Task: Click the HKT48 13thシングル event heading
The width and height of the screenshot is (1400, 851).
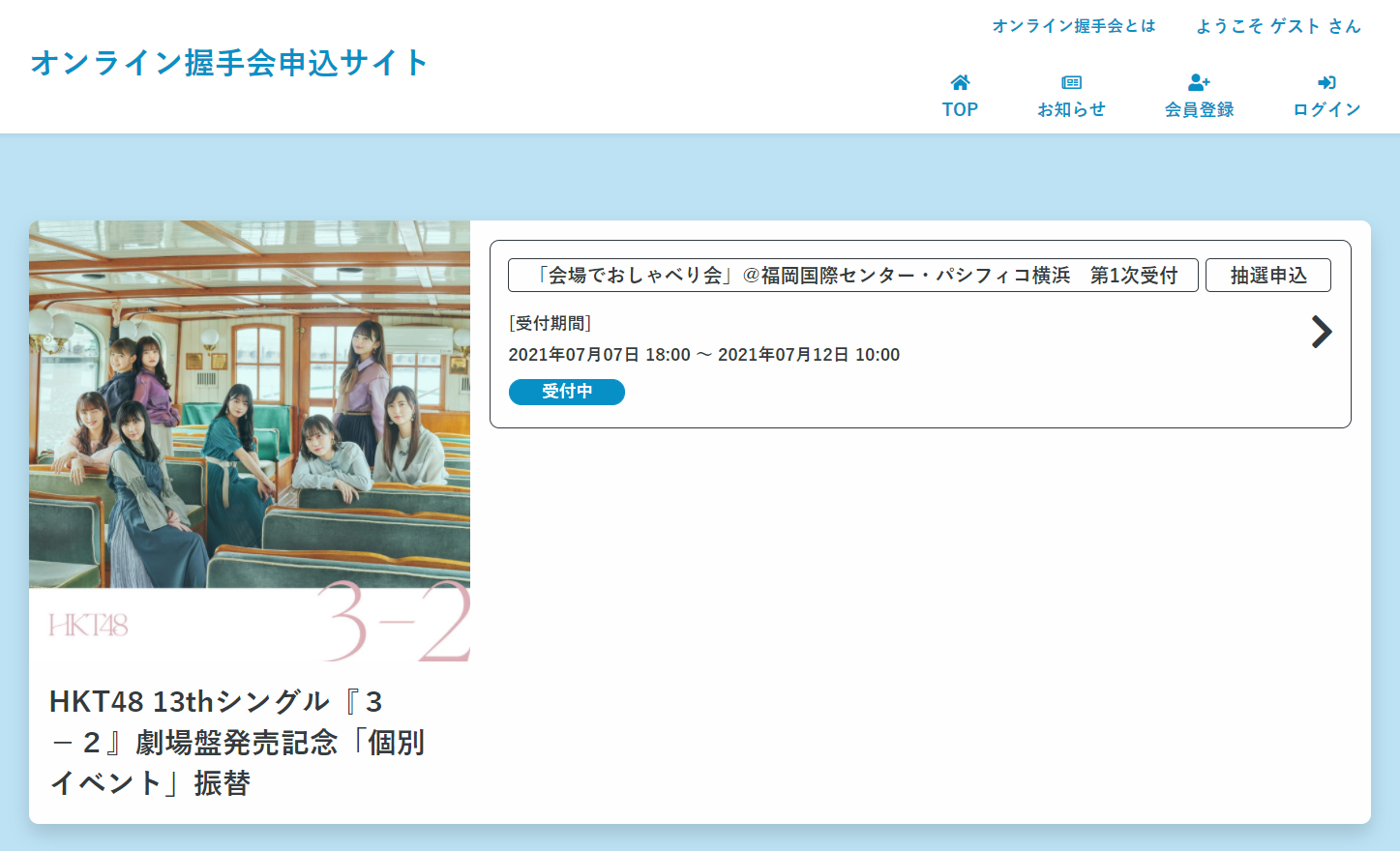Action: coord(237,742)
